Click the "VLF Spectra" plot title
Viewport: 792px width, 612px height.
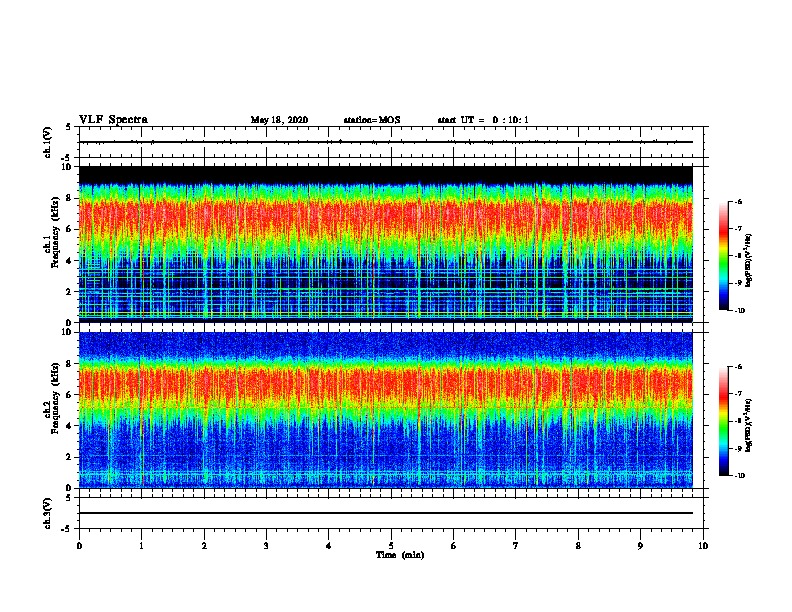(x=113, y=120)
